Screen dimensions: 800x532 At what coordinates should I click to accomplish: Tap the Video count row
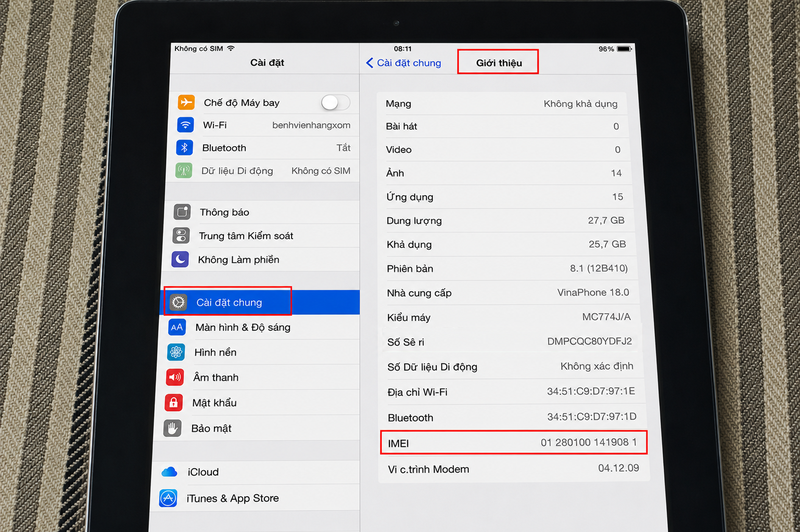pyautogui.click(x=504, y=149)
